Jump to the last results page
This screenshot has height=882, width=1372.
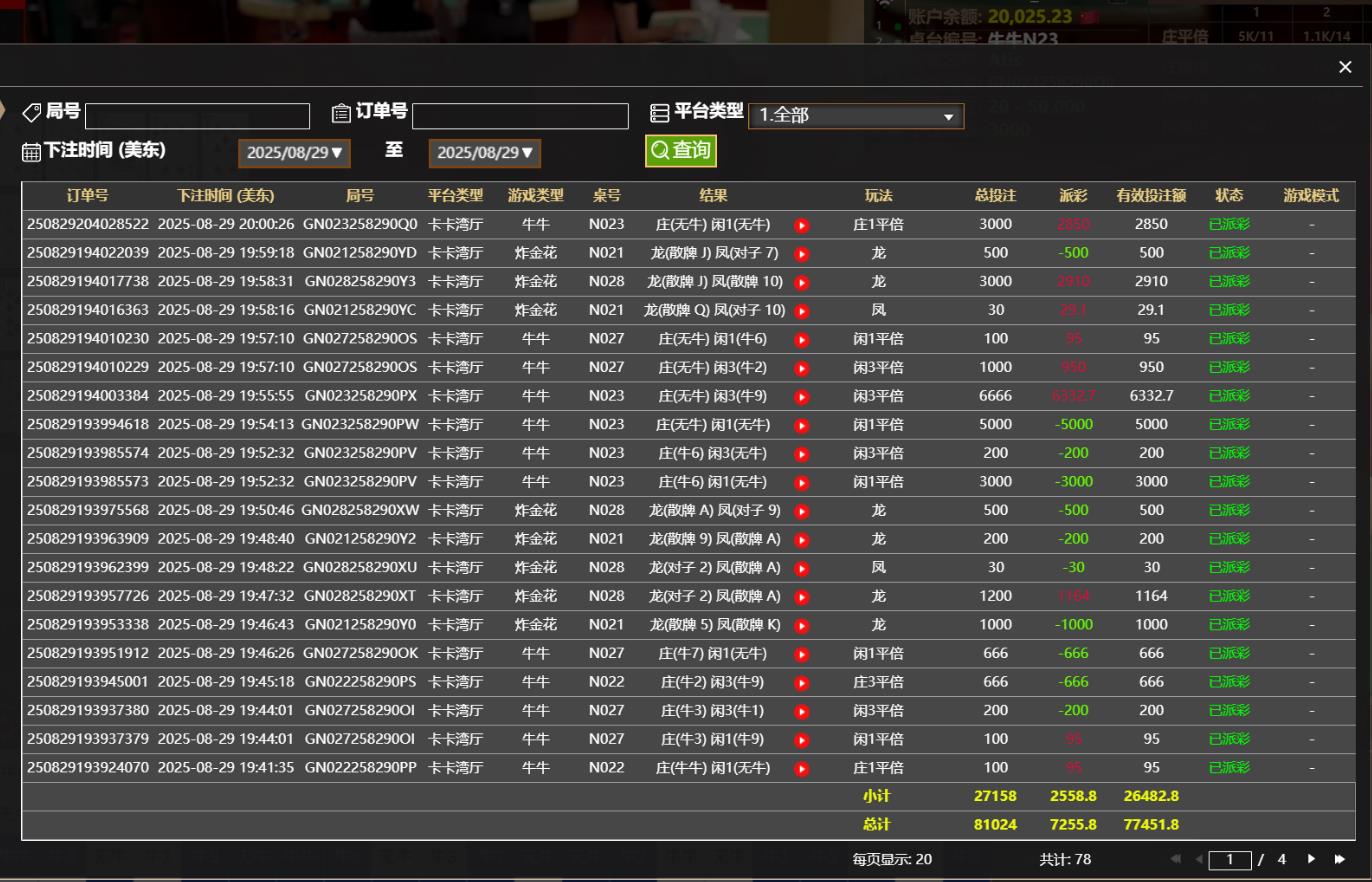click(x=1339, y=859)
